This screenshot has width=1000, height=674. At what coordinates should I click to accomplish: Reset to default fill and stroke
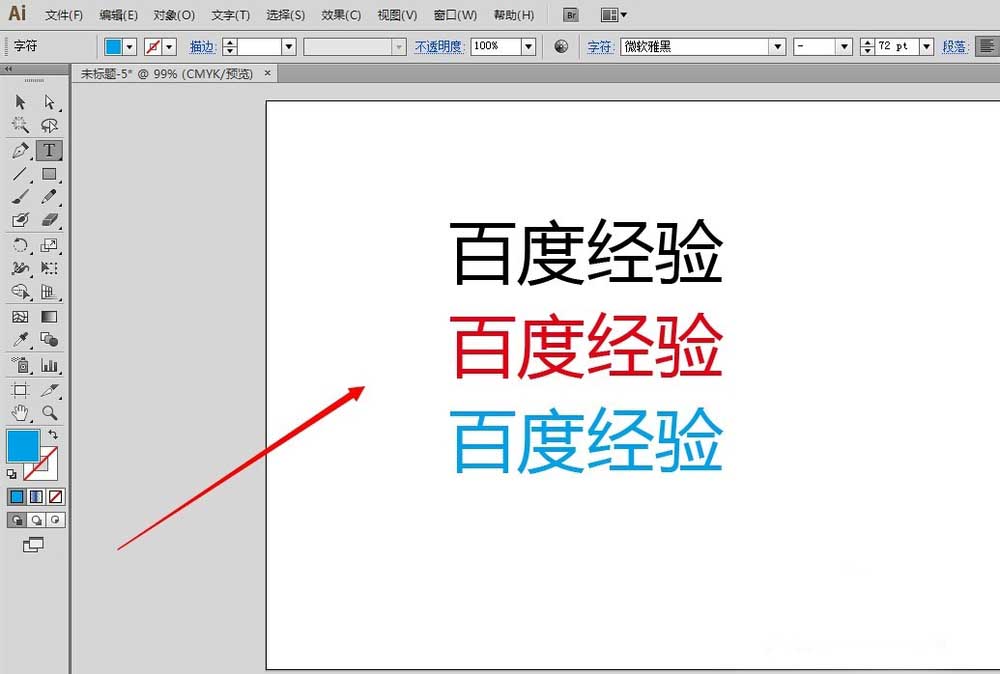pos(11,474)
